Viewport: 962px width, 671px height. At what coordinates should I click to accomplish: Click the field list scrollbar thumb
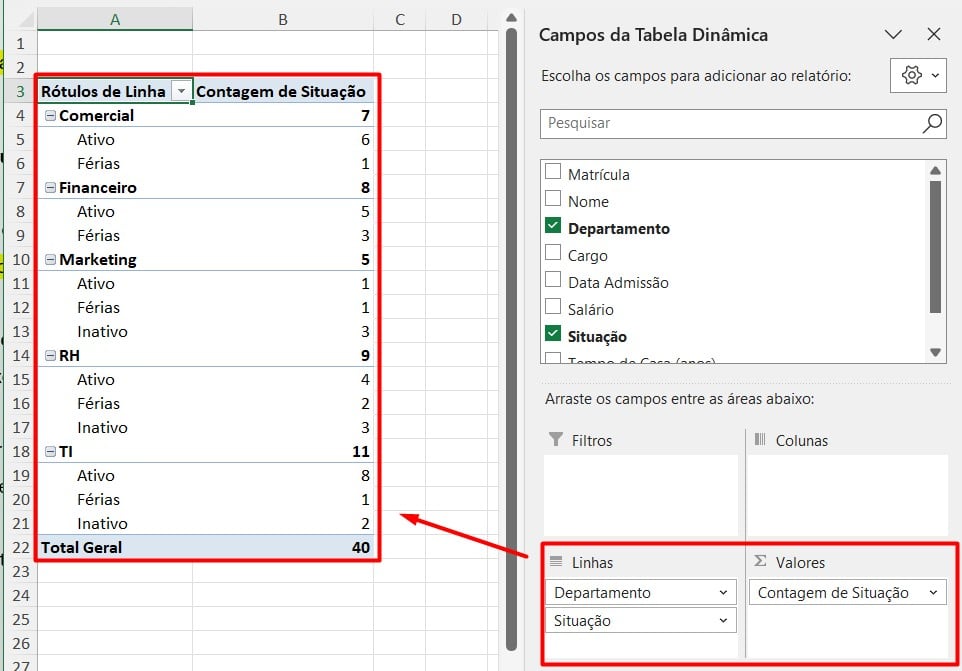[x=935, y=247]
